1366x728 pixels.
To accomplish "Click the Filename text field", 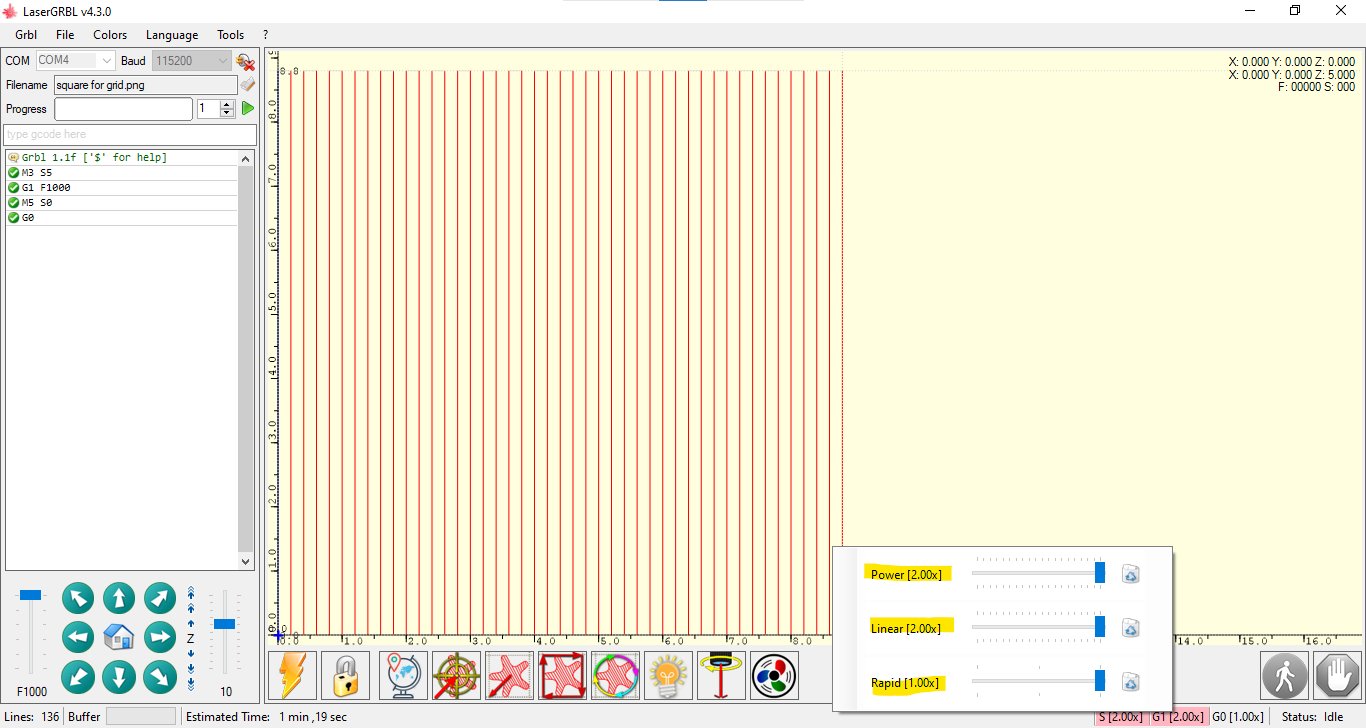I will [146, 85].
